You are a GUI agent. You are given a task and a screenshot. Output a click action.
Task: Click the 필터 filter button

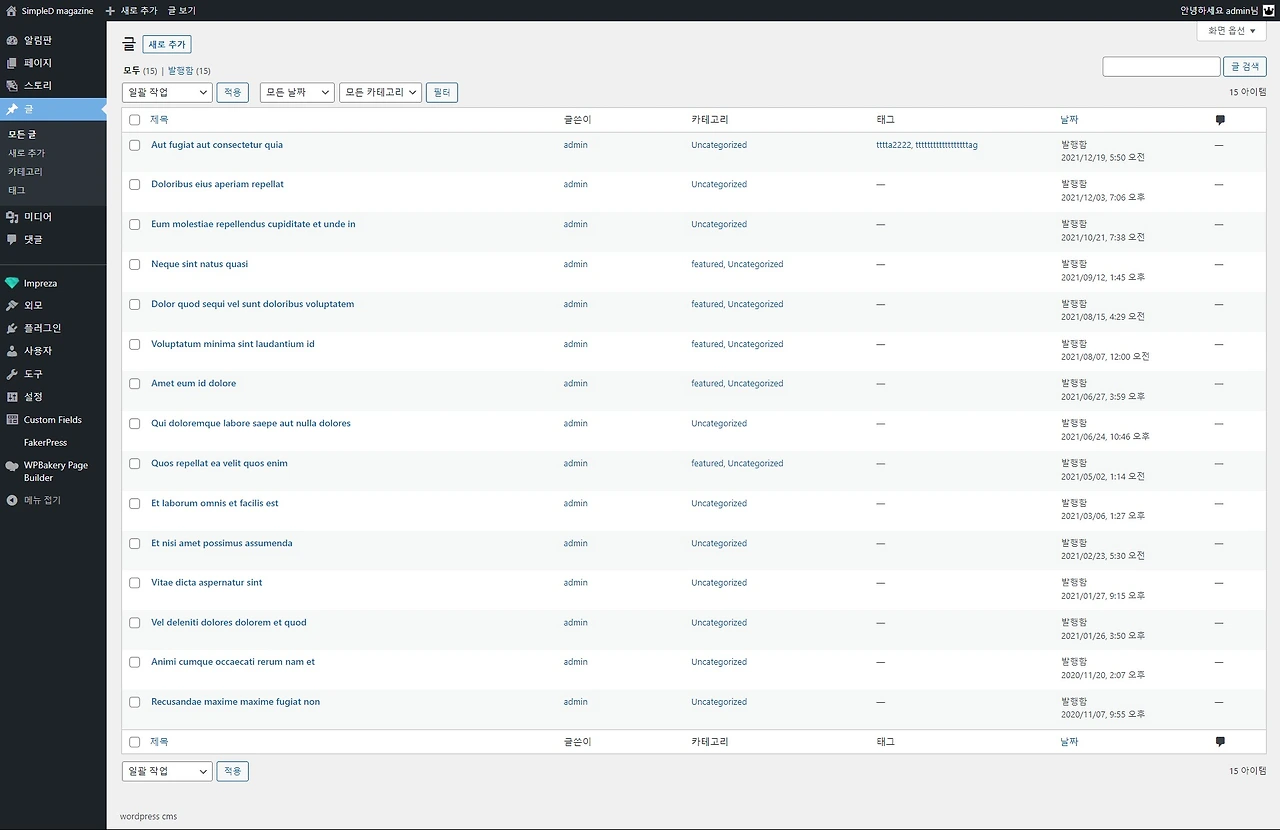[x=441, y=92]
